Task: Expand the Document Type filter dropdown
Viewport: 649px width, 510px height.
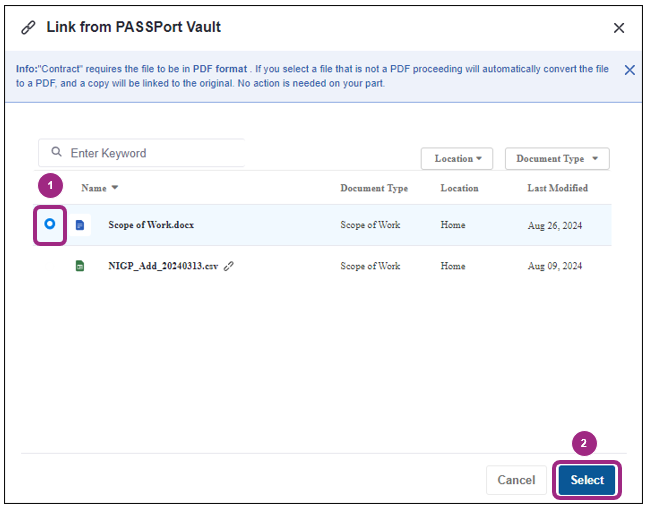Action: [556, 159]
